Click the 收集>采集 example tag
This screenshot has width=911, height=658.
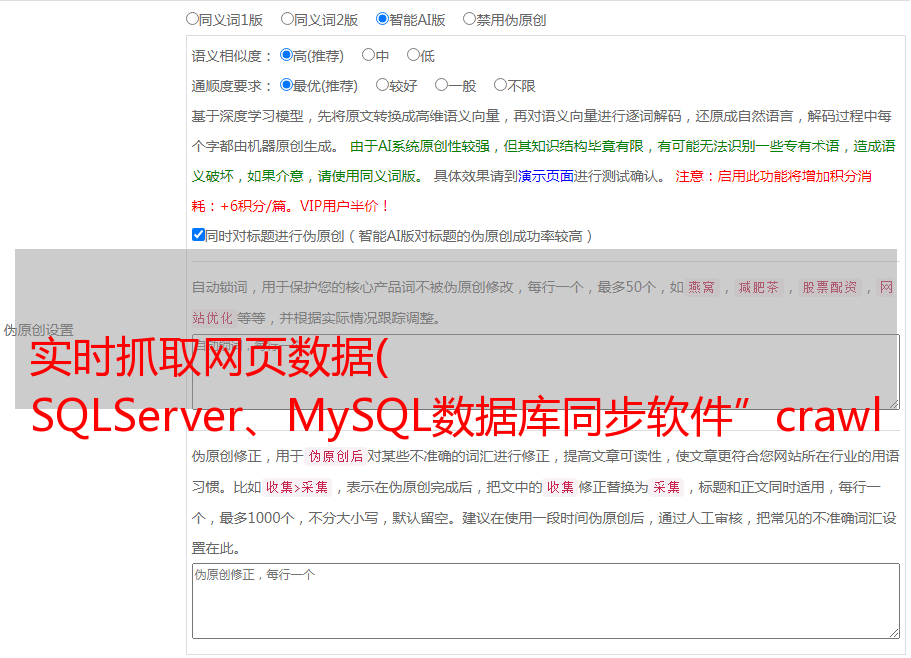click(297, 487)
